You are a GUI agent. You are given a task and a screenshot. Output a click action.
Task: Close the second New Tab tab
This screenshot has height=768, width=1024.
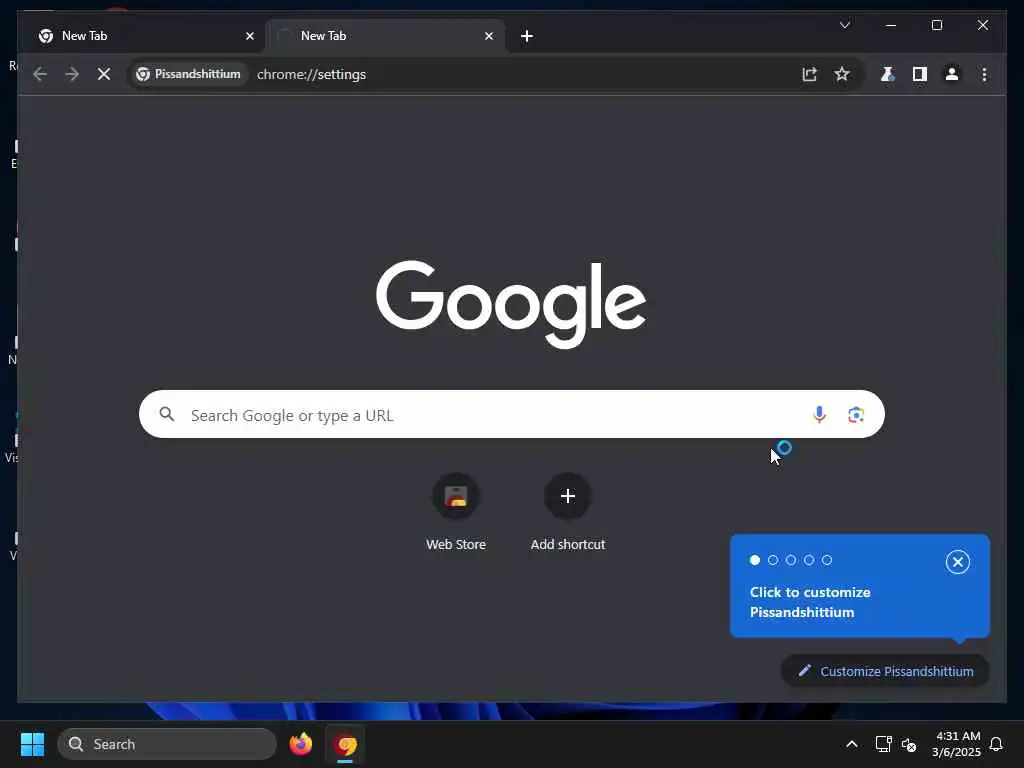[489, 36]
